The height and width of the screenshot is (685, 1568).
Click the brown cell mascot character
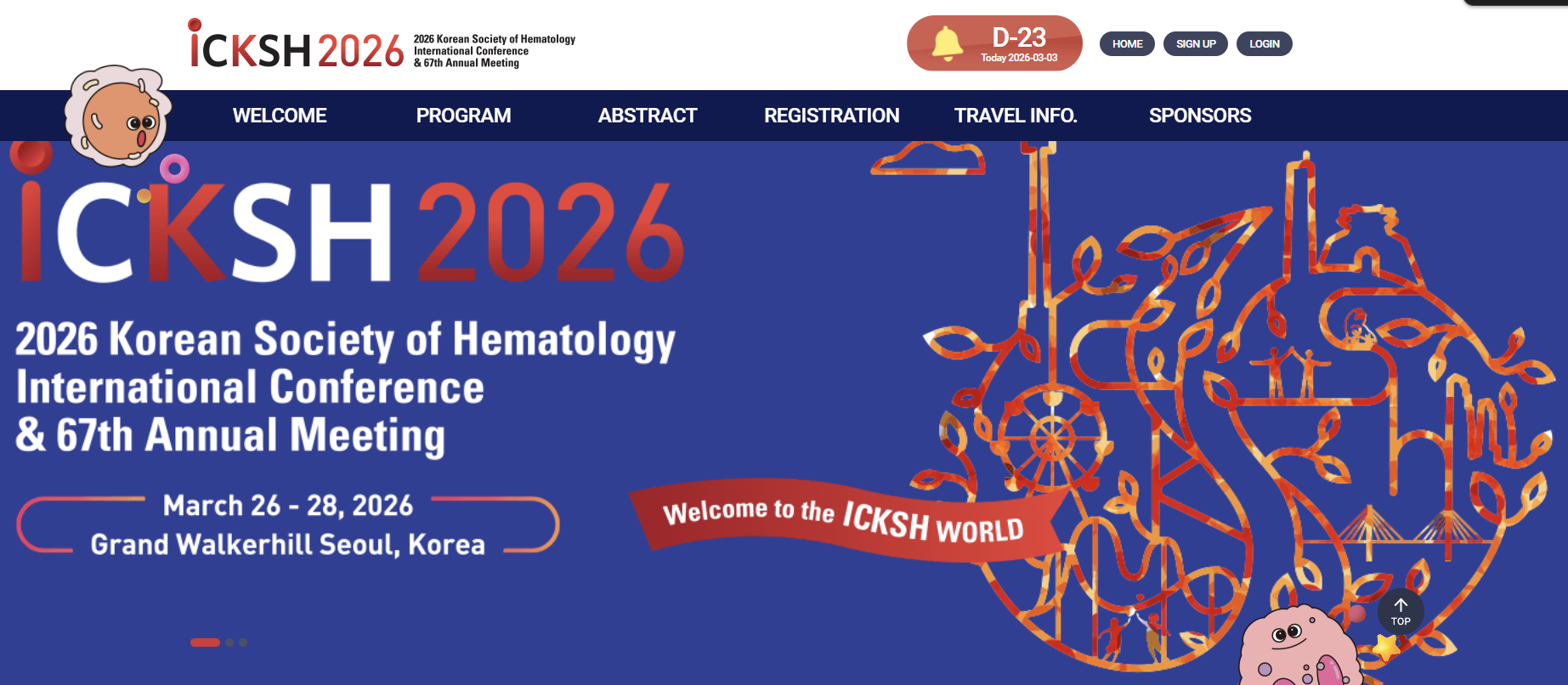click(x=118, y=118)
